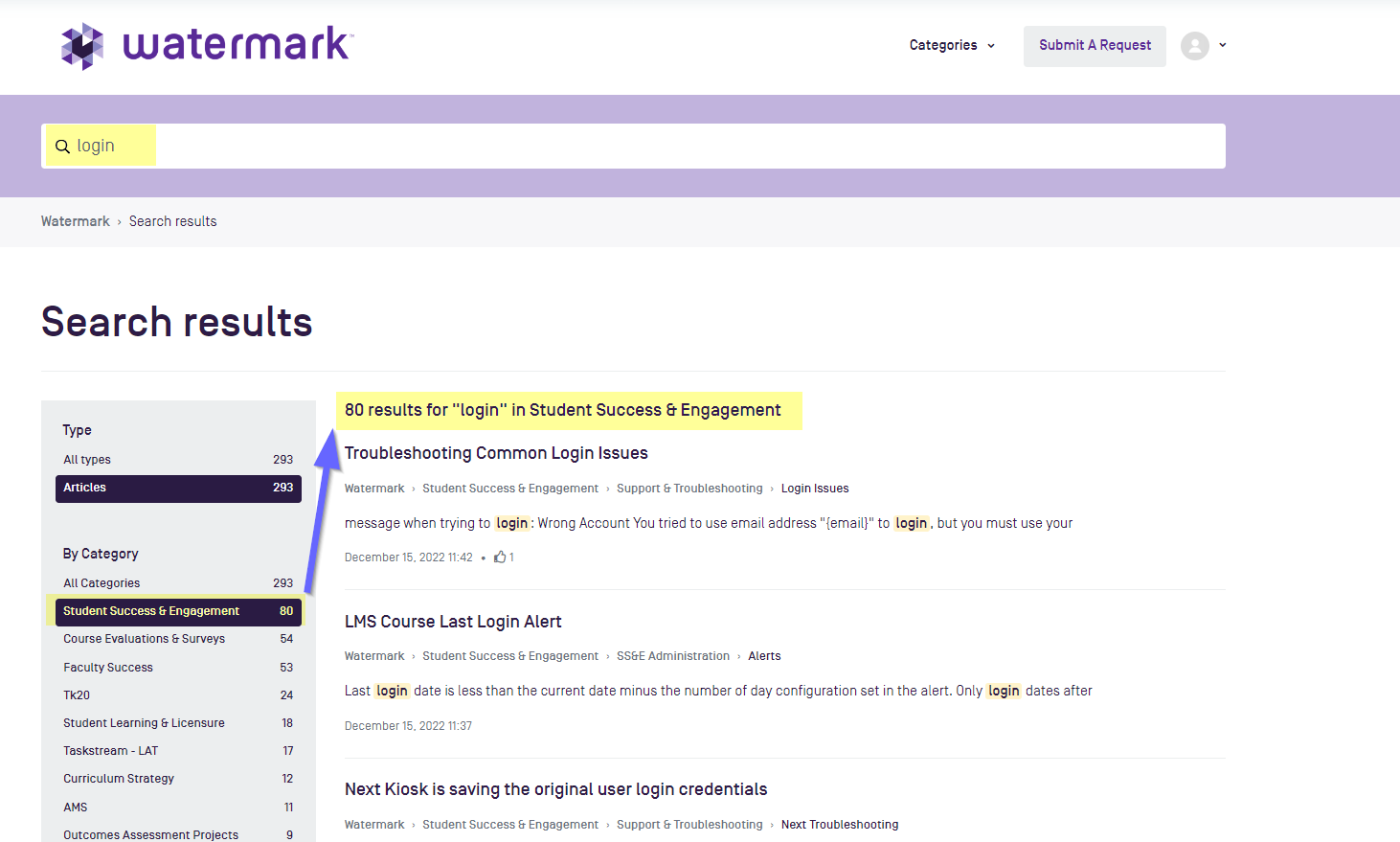Click Next Troubleshooting breadcrumb
Viewport: 1400px width, 842px height.
tap(840, 825)
